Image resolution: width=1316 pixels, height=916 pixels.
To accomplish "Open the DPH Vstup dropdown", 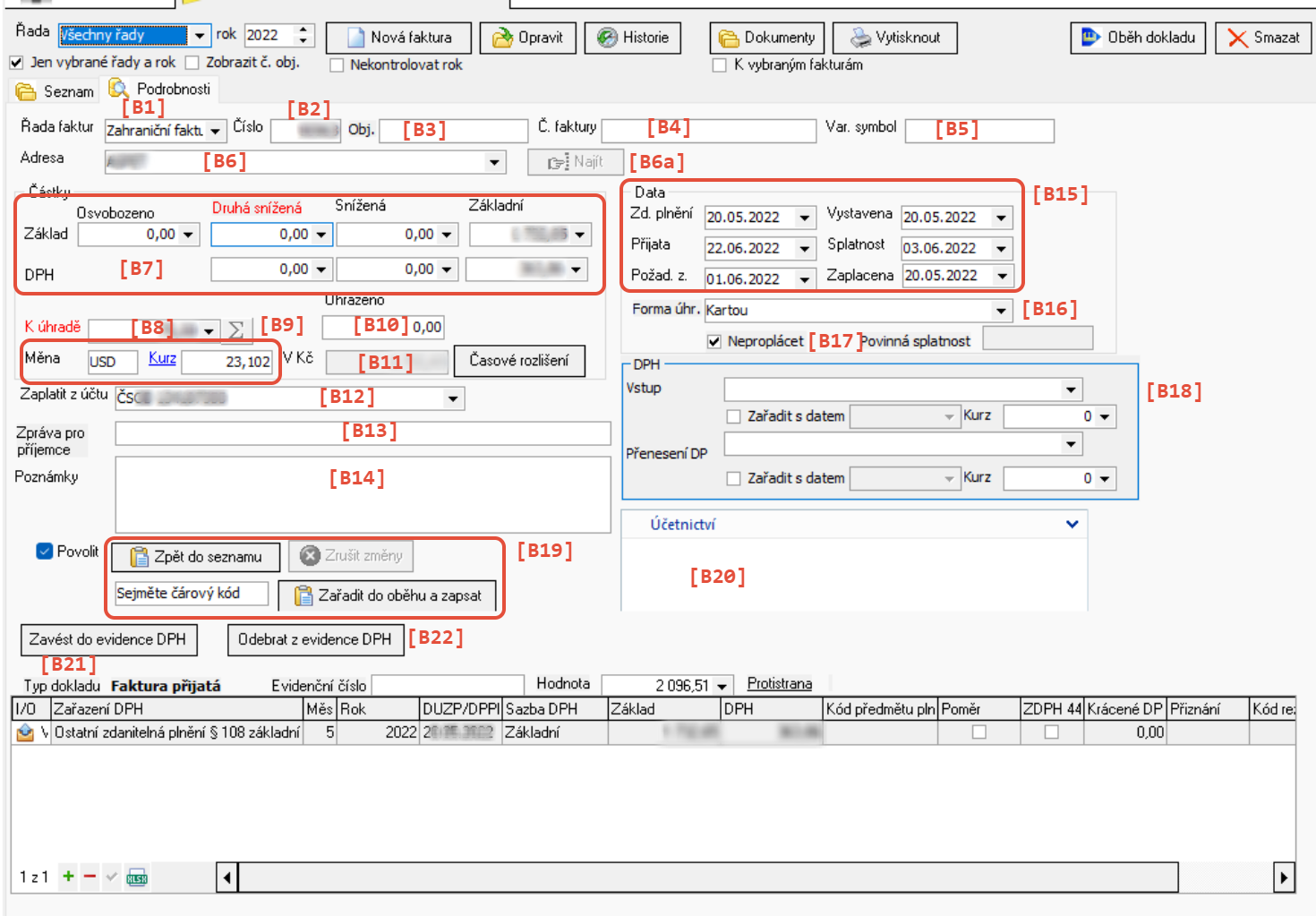I will 1071,390.
